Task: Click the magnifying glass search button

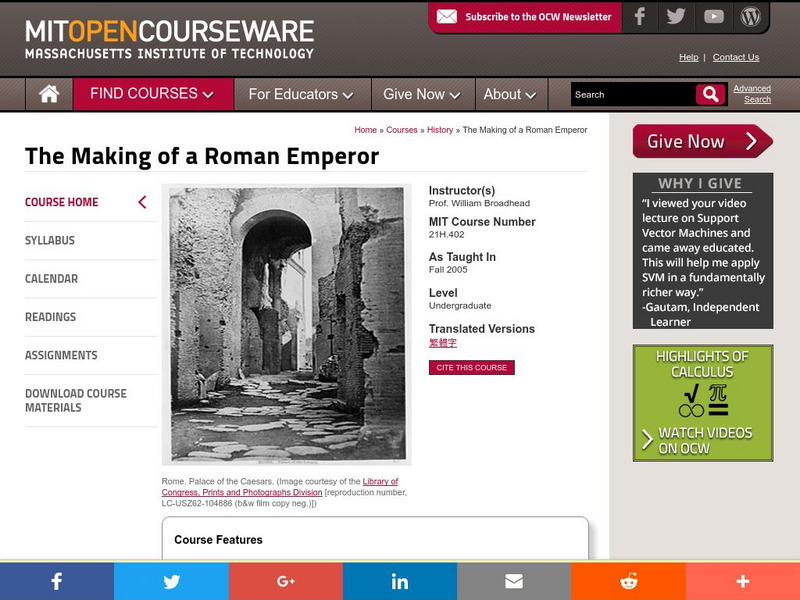Action: [x=710, y=94]
